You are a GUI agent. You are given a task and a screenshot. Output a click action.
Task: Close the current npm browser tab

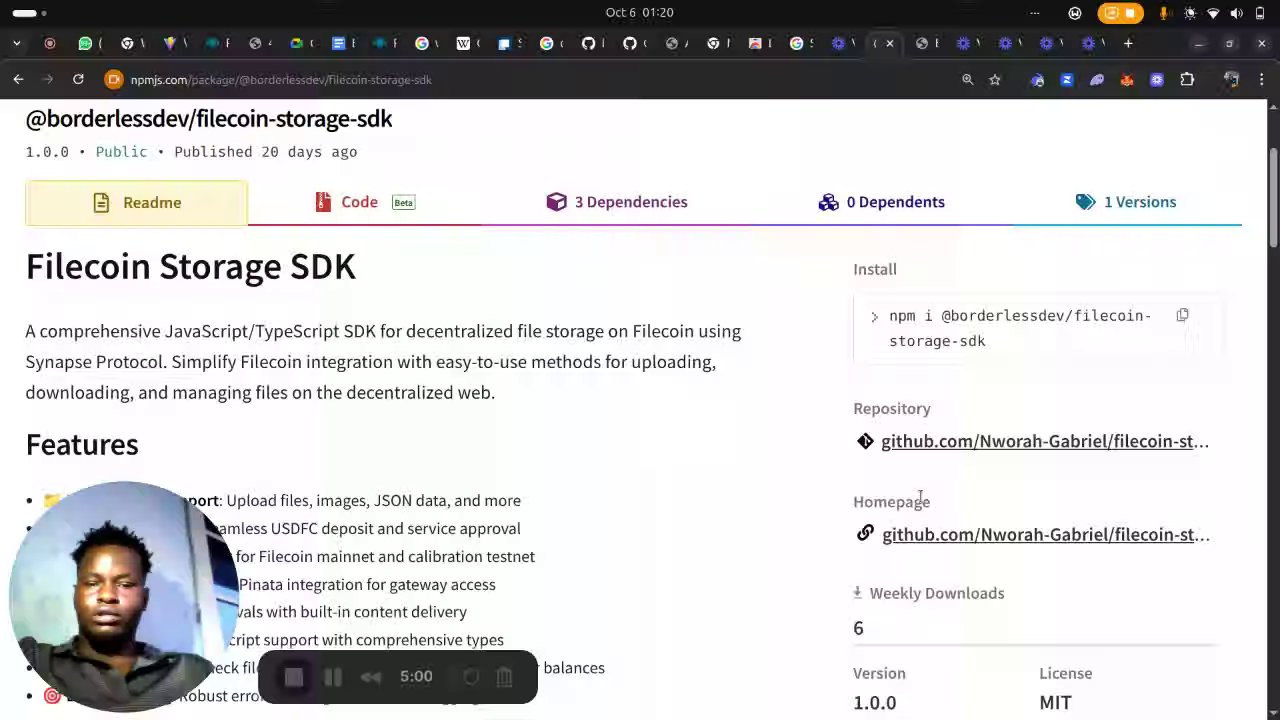tap(890, 43)
